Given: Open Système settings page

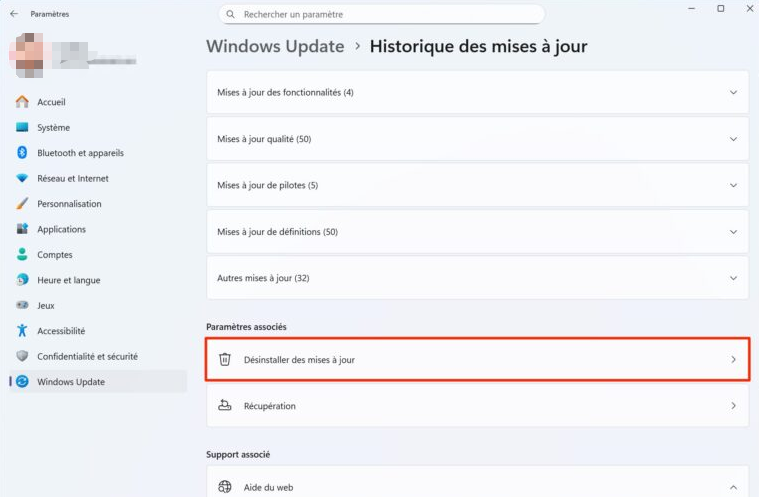Looking at the screenshot, I should coord(98,127).
